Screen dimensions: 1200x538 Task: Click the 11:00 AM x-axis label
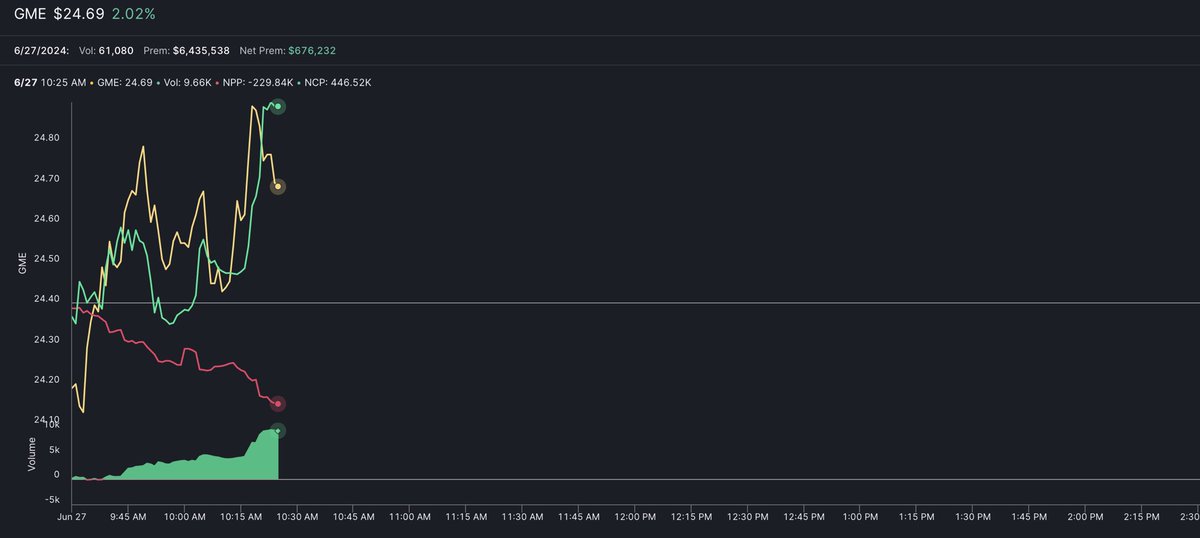(x=410, y=518)
